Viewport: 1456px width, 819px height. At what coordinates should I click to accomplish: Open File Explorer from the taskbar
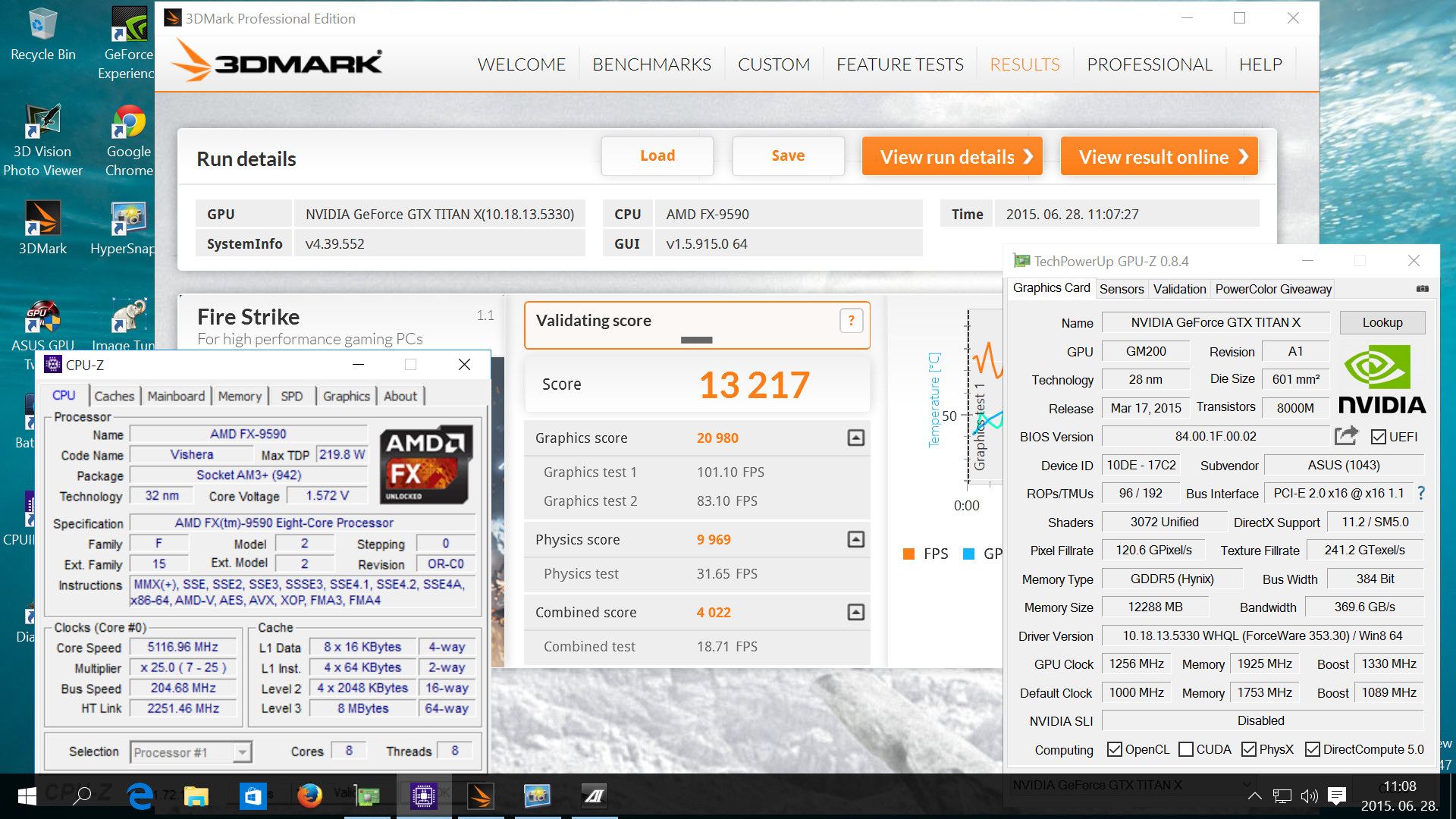tap(196, 795)
